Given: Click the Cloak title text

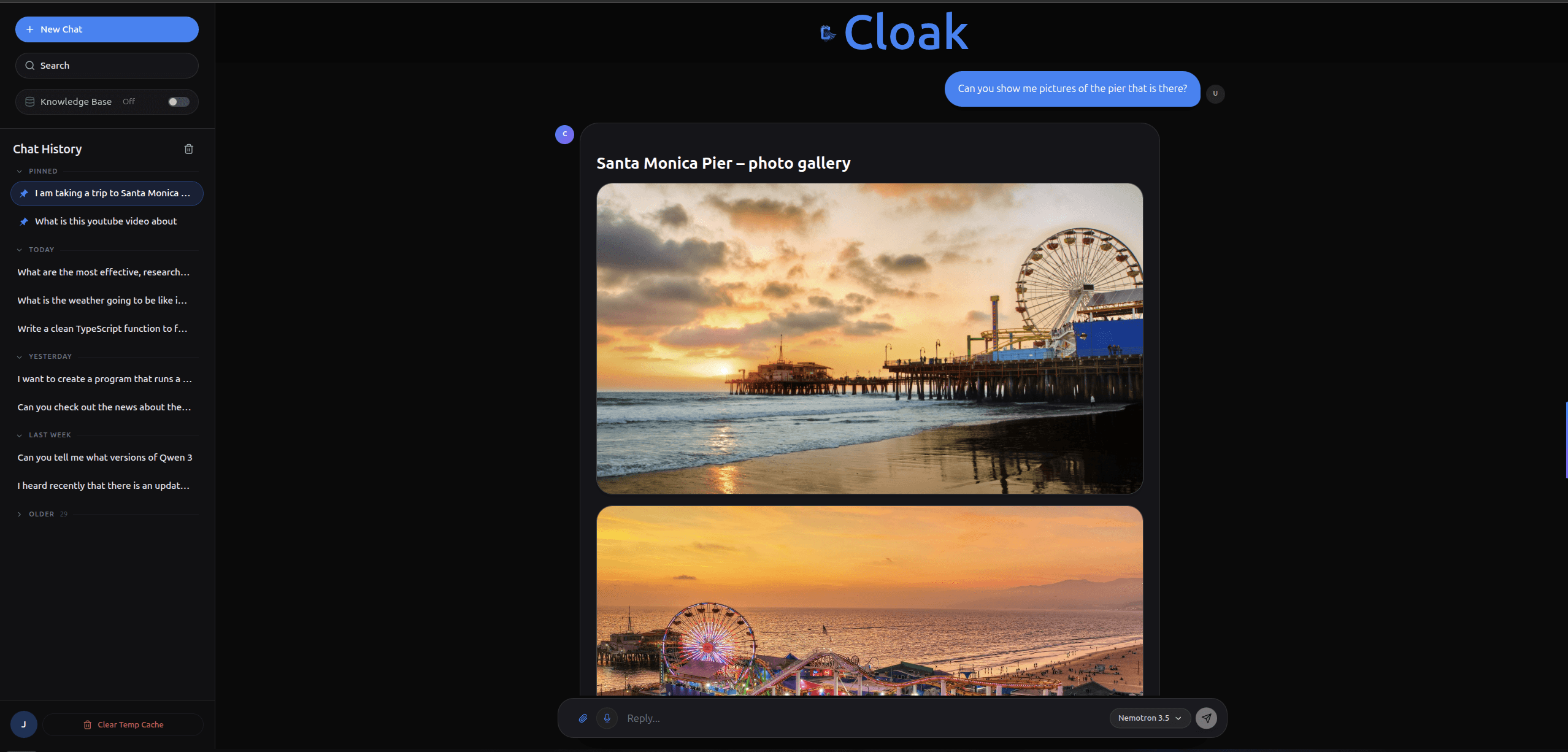Looking at the screenshot, I should [906, 32].
